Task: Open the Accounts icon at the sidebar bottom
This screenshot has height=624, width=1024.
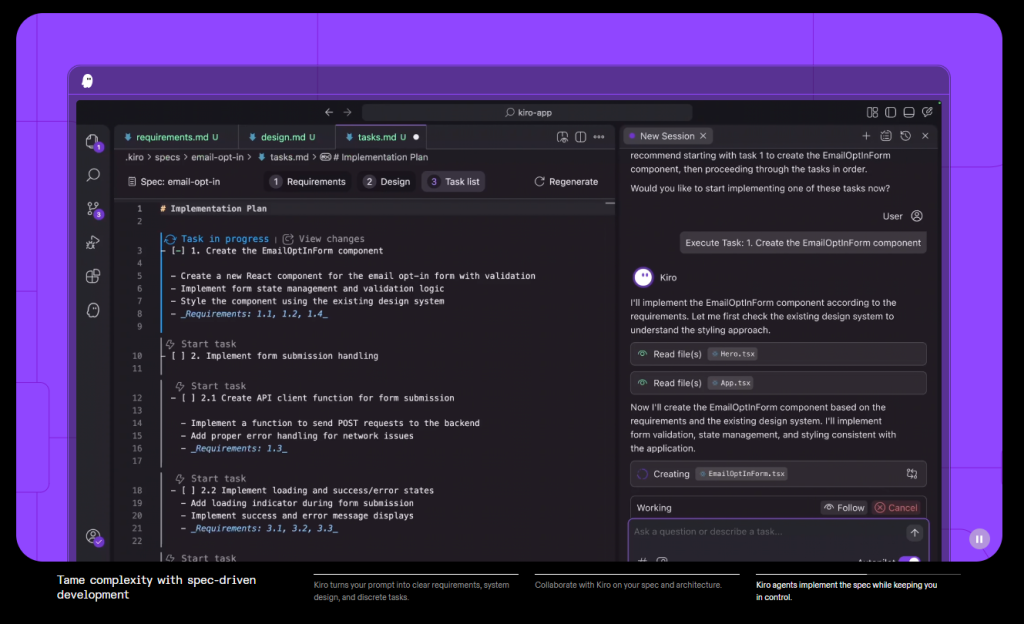Action: tap(93, 537)
